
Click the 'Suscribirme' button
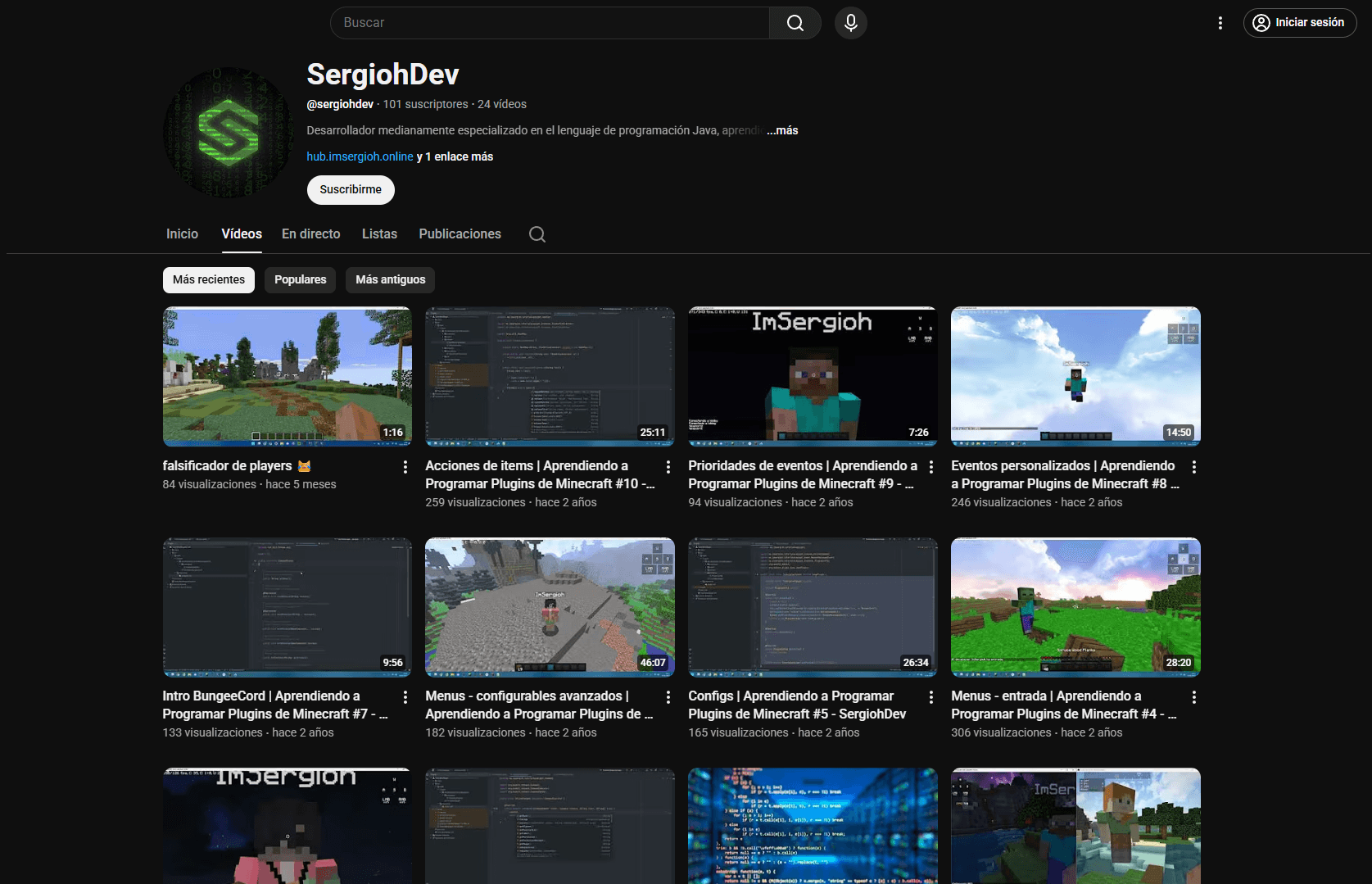[x=351, y=189]
